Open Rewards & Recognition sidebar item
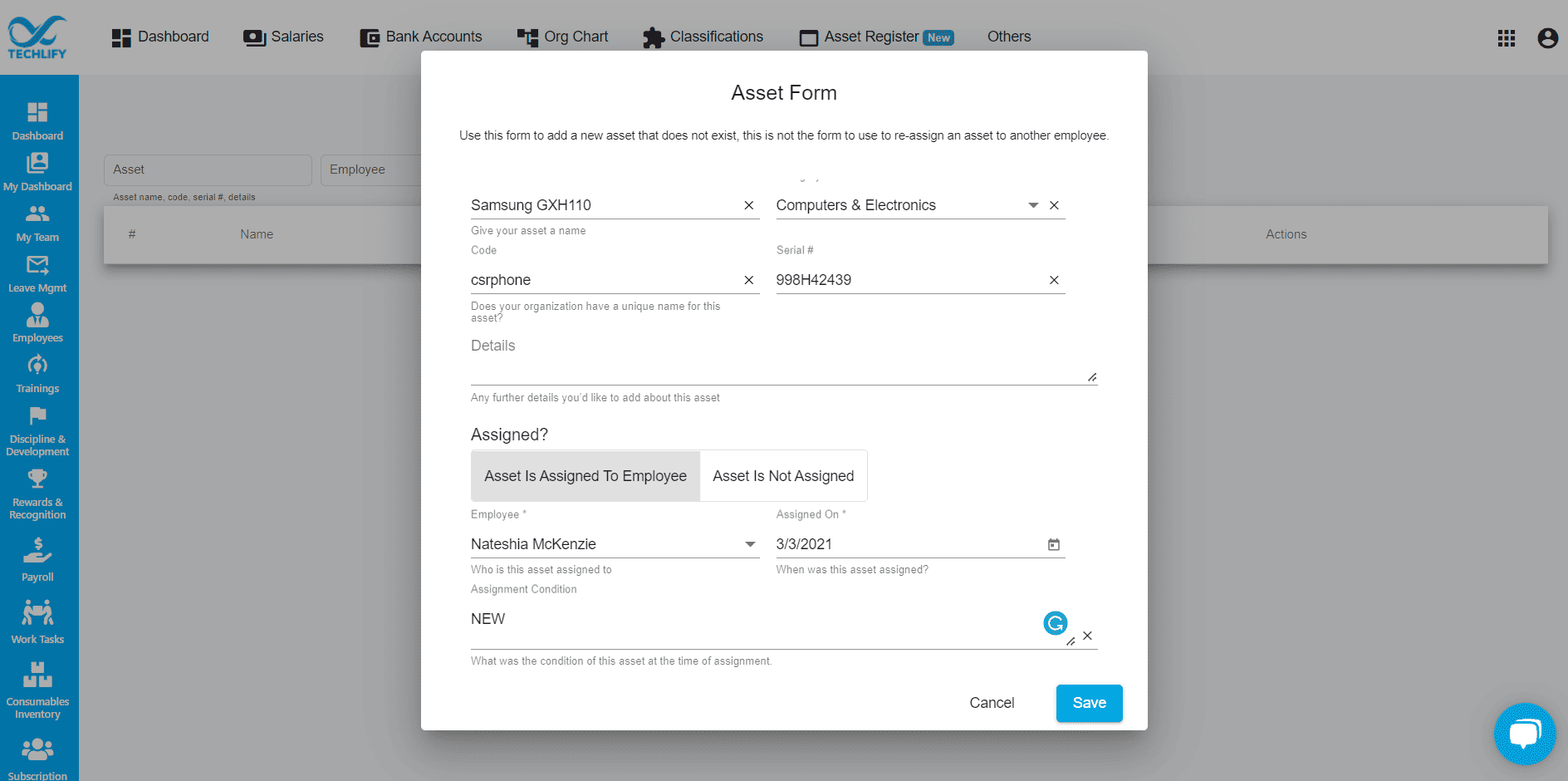The image size is (1568, 781). (x=37, y=494)
